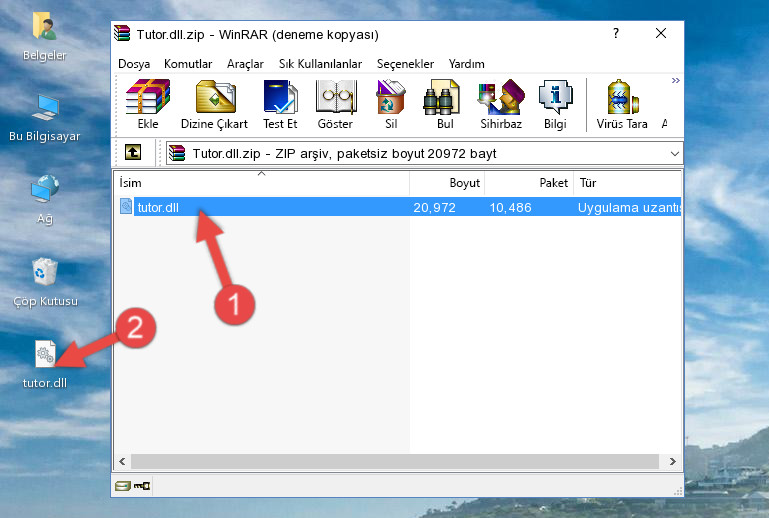Open the Dosya menu
This screenshot has height=518, width=769.
pyautogui.click(x=134, y=64)
